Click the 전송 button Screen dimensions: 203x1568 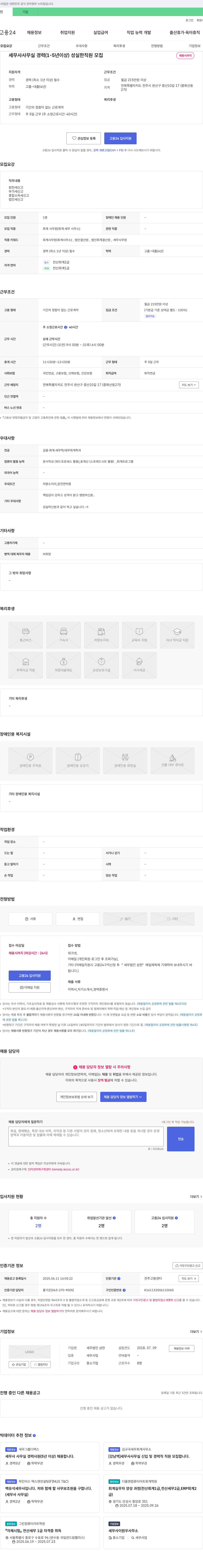point(180,1139)
